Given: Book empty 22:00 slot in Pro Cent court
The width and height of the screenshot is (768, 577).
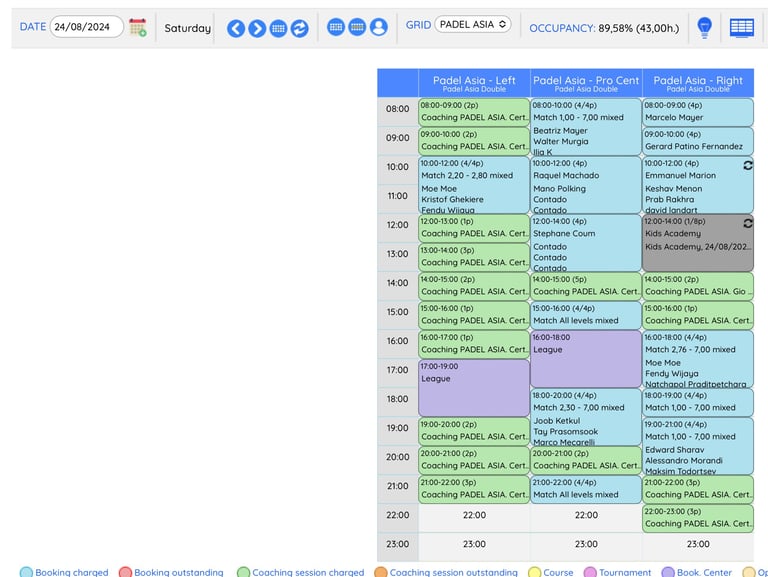Looking at the screenshot, I should (586, 518).
